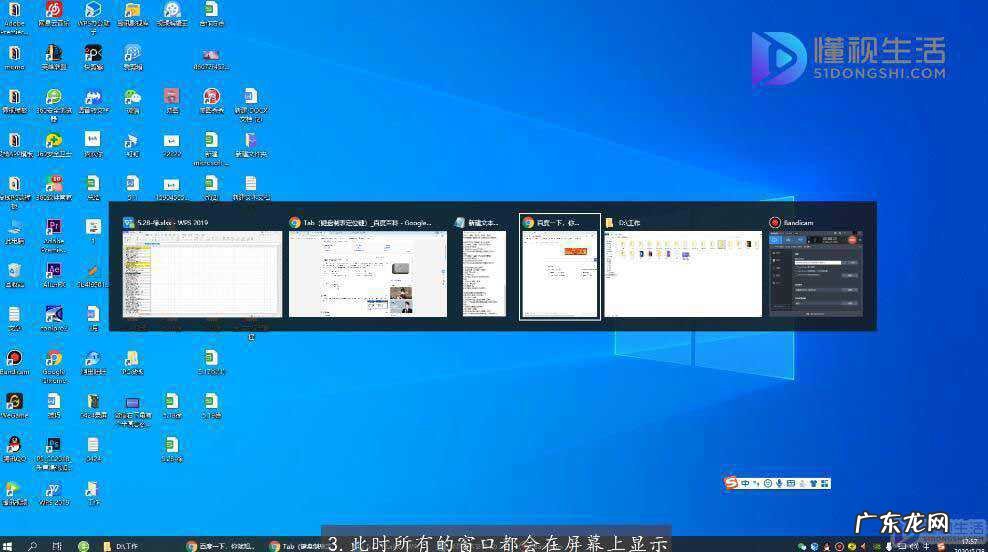Open the NetEase Cloud Music desktop icon
The width and height of the screenshot is (988, 552).
coord(54,10)
